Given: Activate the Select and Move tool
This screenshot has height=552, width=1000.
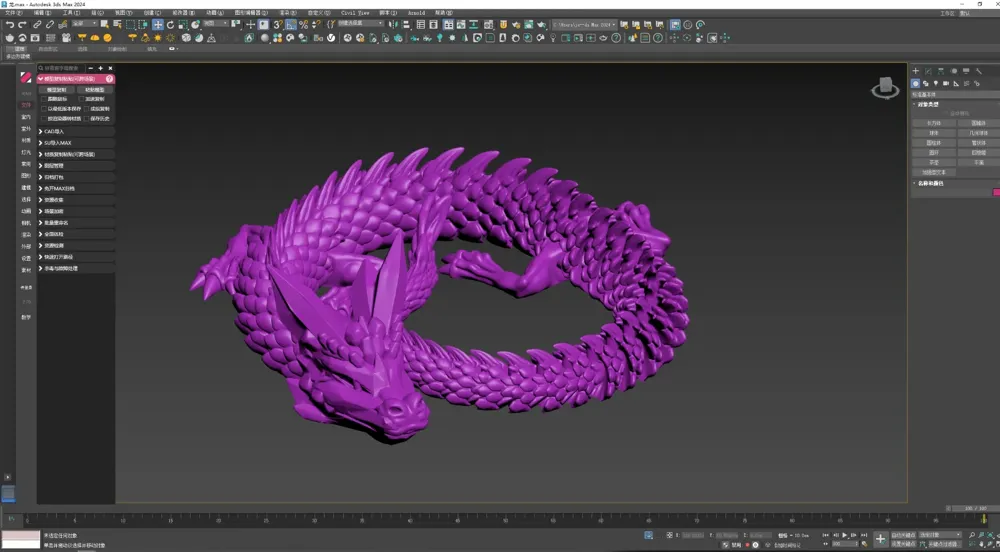Looking at the screenshot, I should pos(158,24).
